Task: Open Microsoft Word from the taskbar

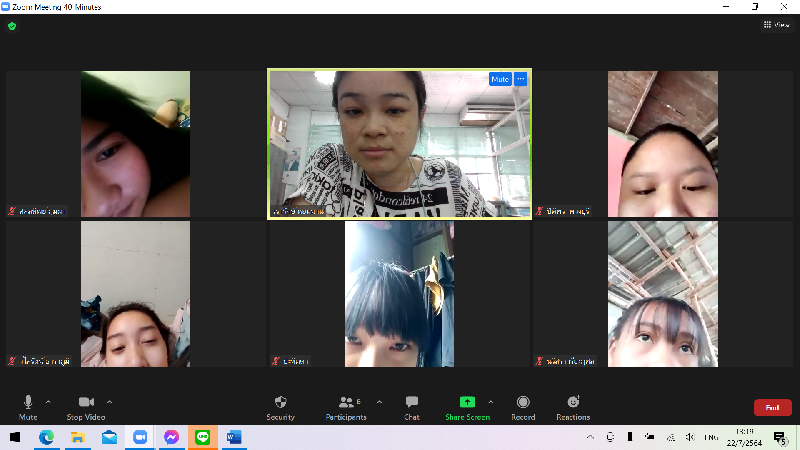Action: click(x=234, y=437)
